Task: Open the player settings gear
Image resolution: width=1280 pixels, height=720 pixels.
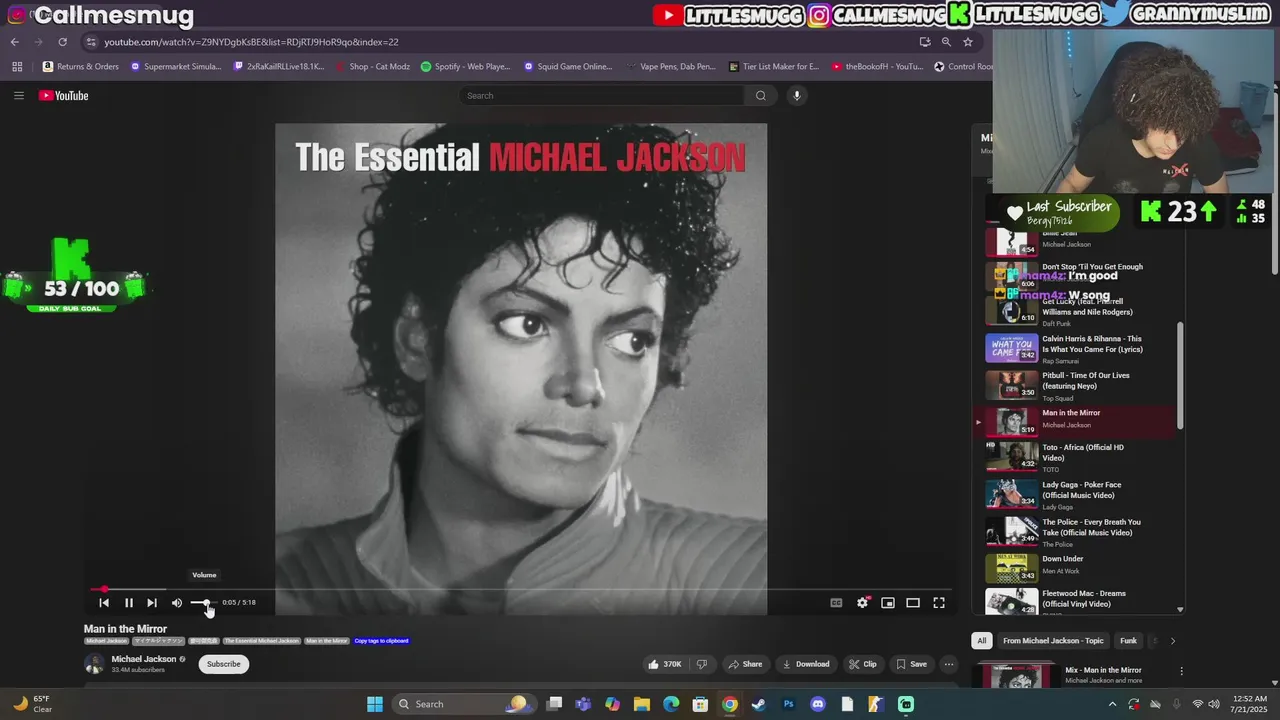Action: (x=862, y=603)
